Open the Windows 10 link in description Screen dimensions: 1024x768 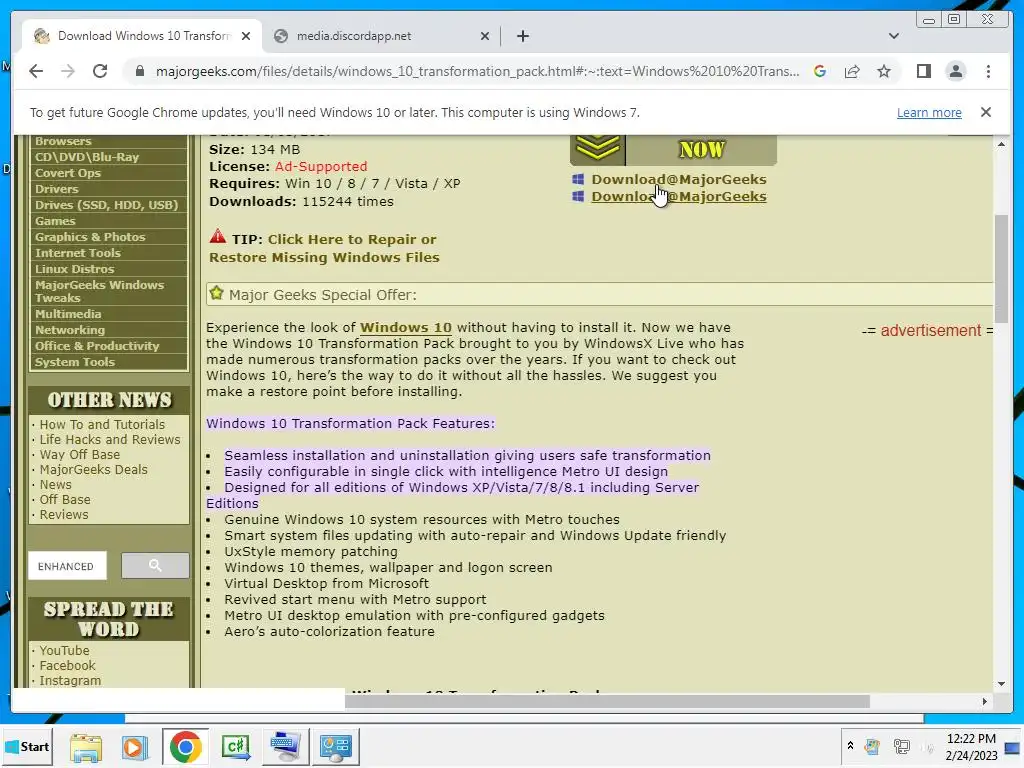click(406, 327)
